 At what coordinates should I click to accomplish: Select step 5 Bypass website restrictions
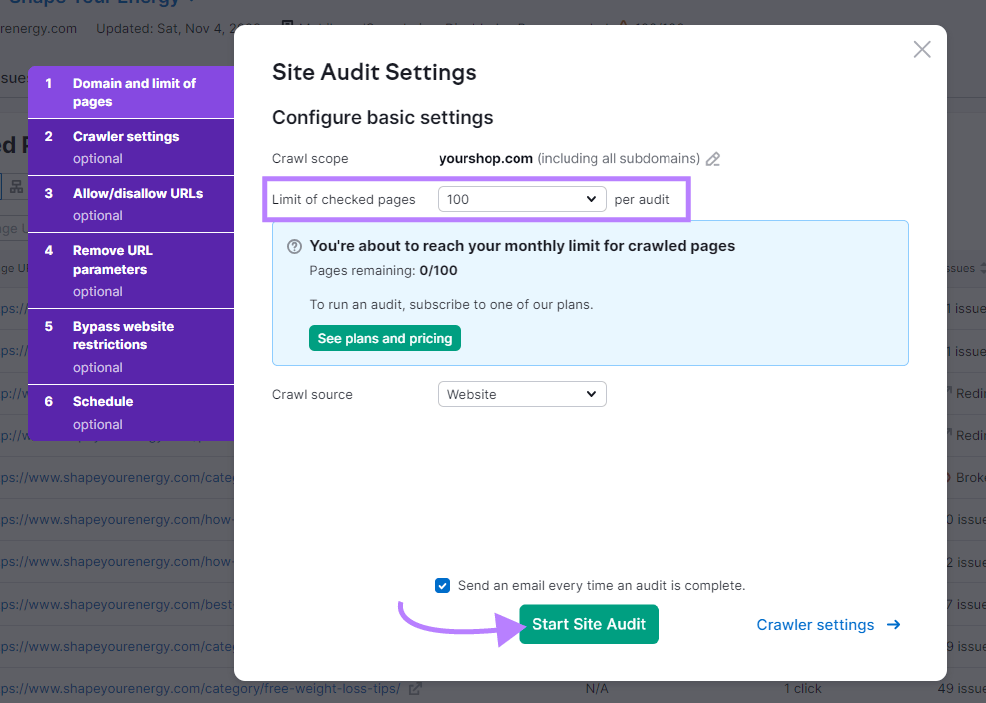[131, 346]
